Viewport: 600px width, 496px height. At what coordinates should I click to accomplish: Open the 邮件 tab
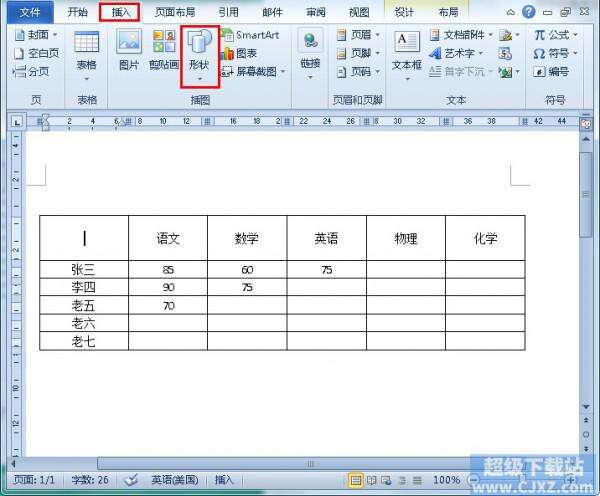point(272,12)
